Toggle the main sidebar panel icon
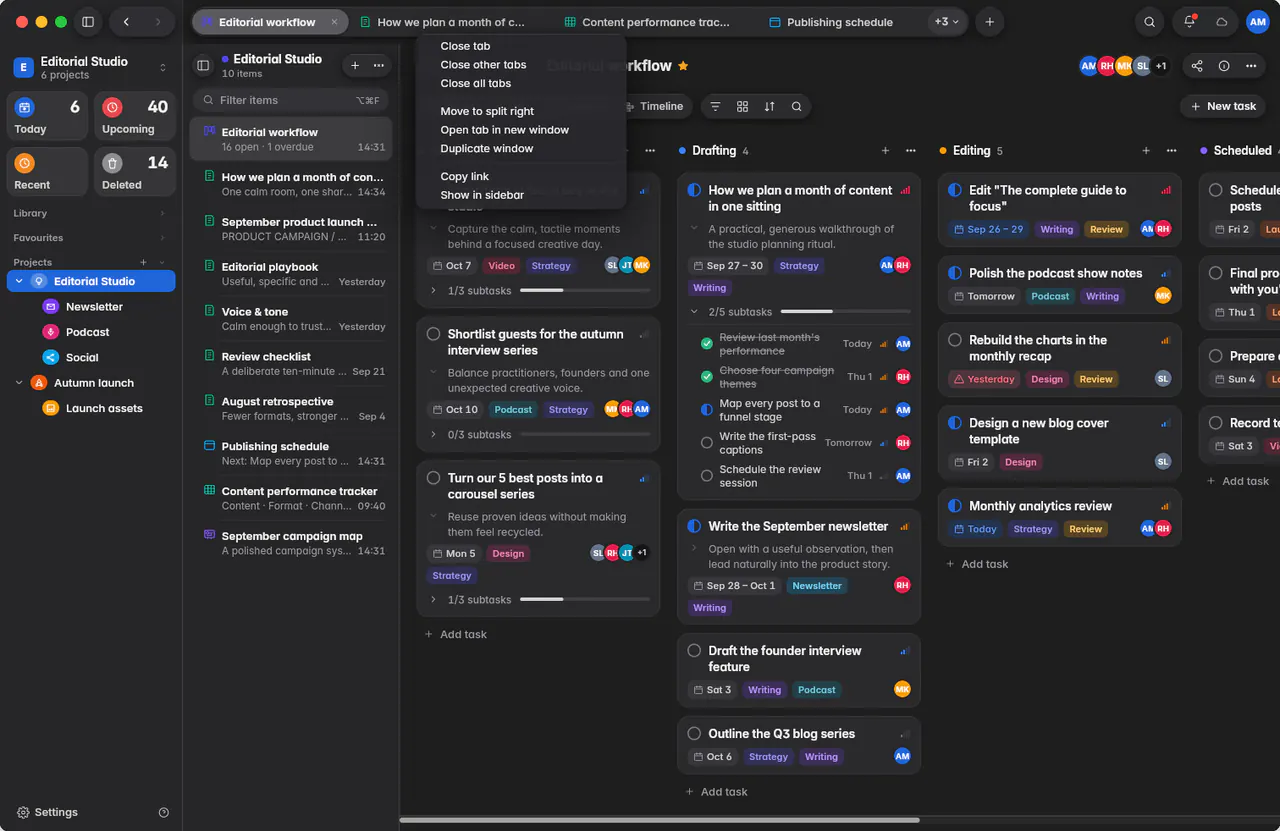Image resolution: width=1280 pixels, height=831 pixels. 88,22
